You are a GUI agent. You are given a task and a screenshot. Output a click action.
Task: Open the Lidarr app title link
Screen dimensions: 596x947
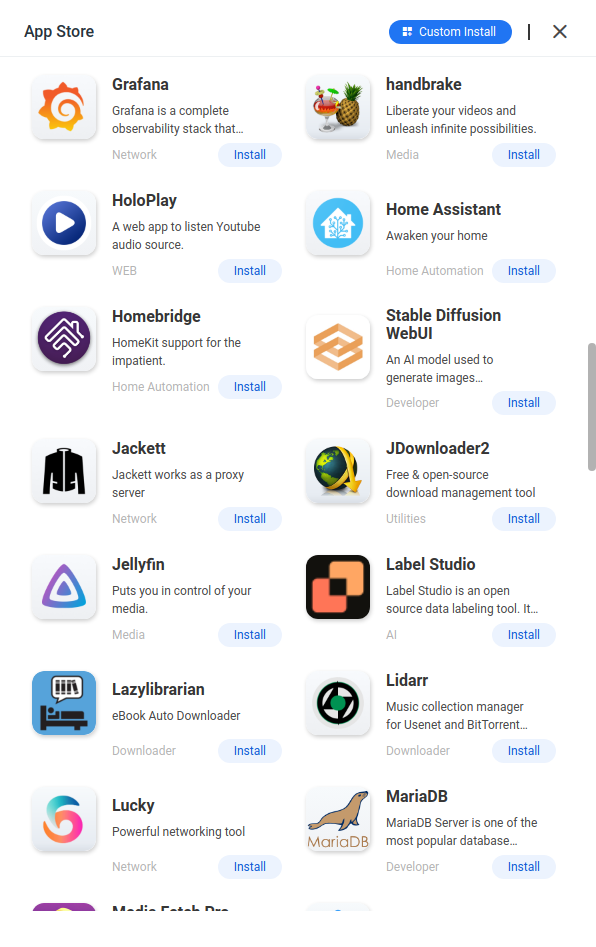point(407,680)
